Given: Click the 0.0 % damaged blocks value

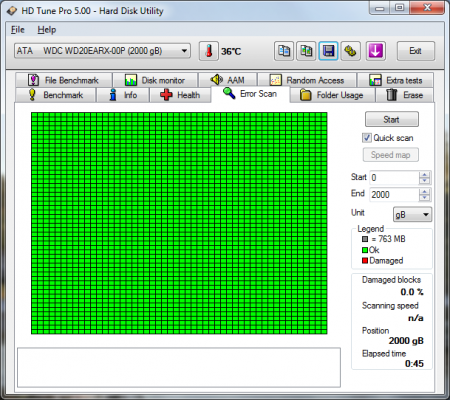Looking at the screenshot, I should (412, 292).
